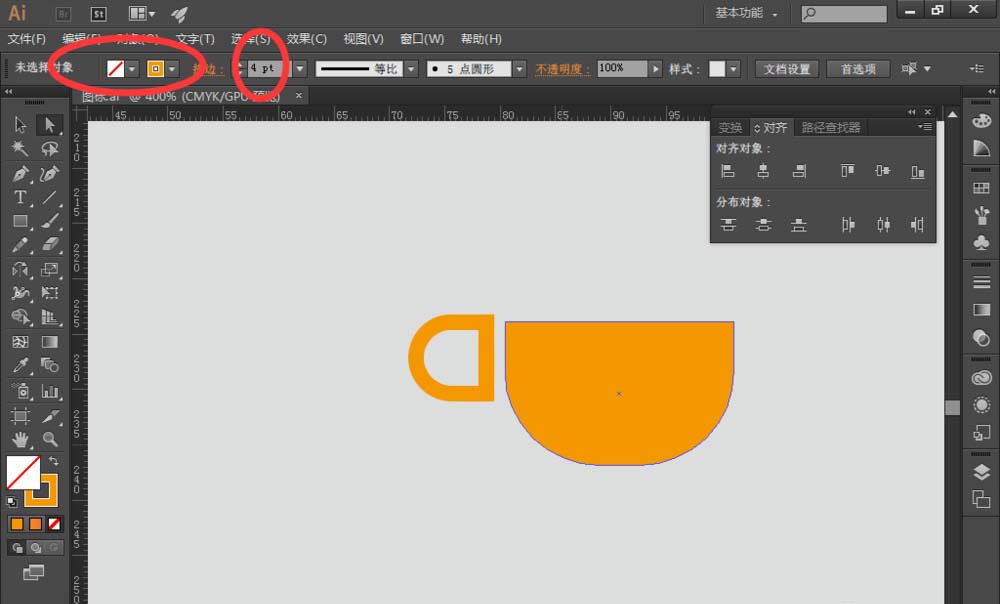Click the 文档设置 button
Image resolution: width=1000 pixels, height=604 pixels.
point(786,69)
